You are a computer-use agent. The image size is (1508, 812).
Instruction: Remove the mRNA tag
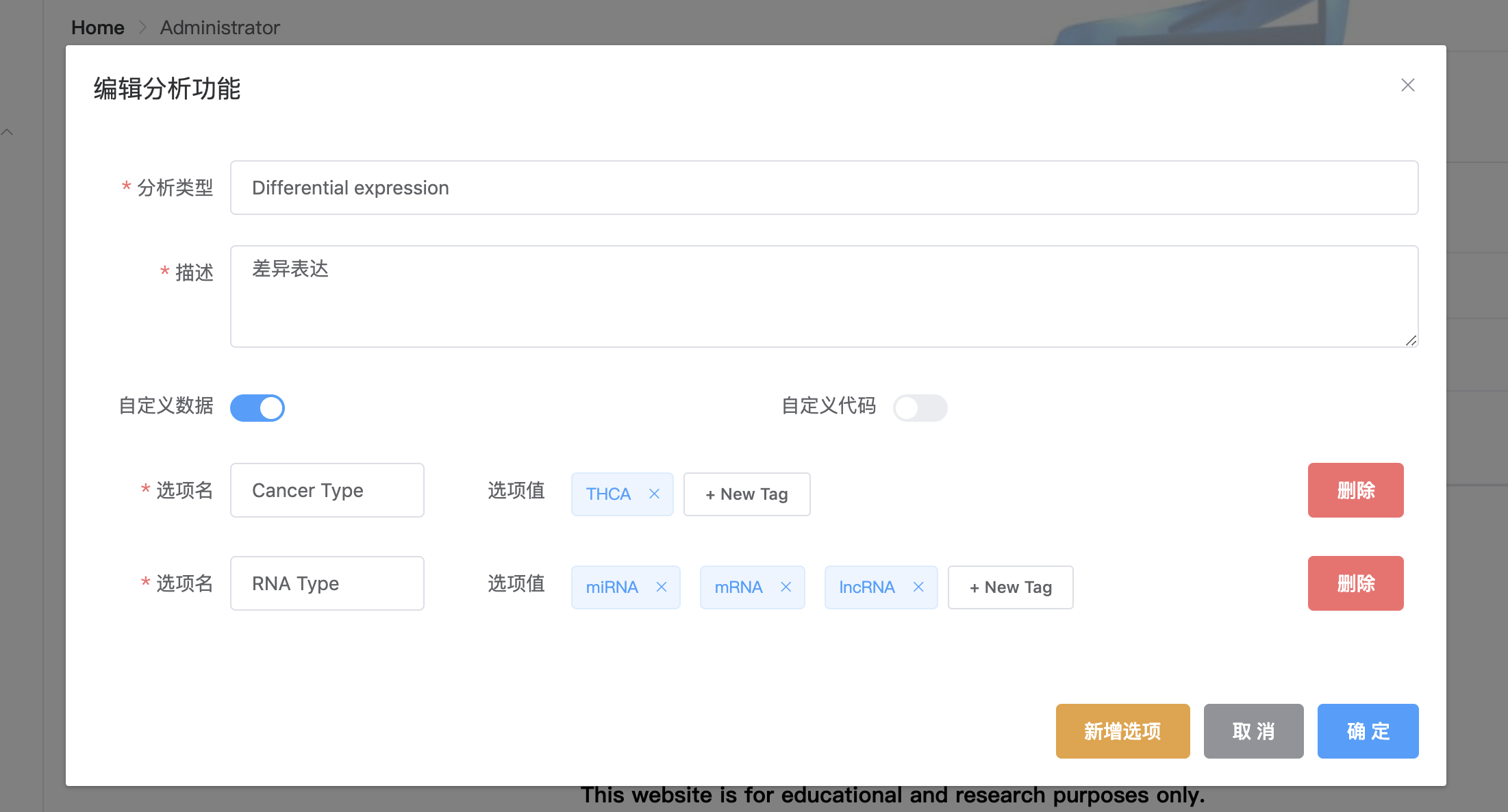pyautogui.click(x=786, y=587)
